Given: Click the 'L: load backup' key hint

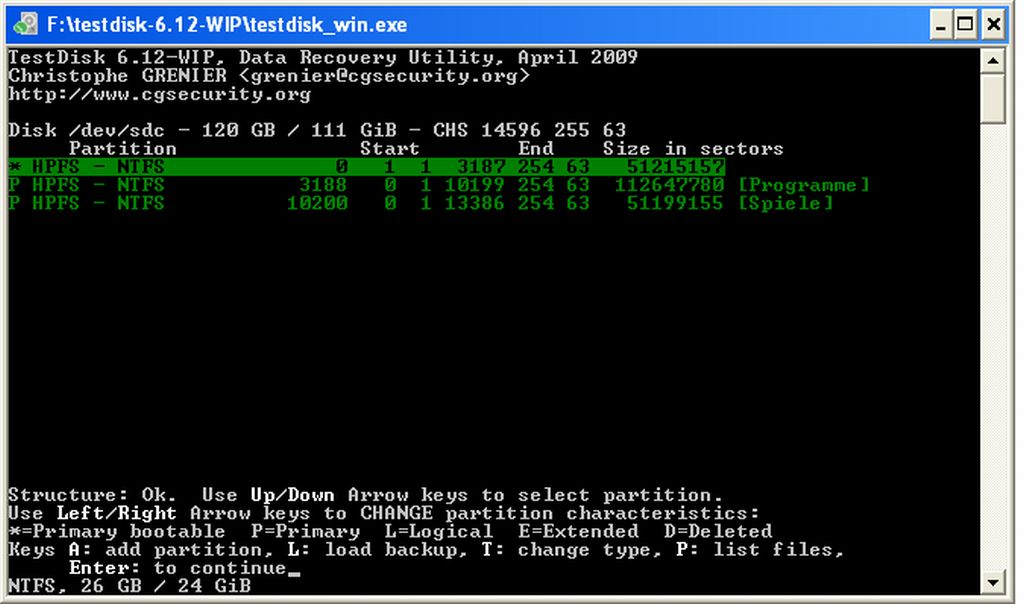Looking at the screenshot, I should (x=377, y=550).
